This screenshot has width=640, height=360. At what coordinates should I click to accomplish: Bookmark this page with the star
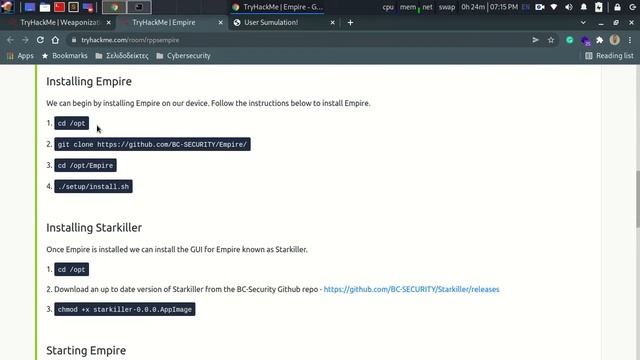point(551,40)
